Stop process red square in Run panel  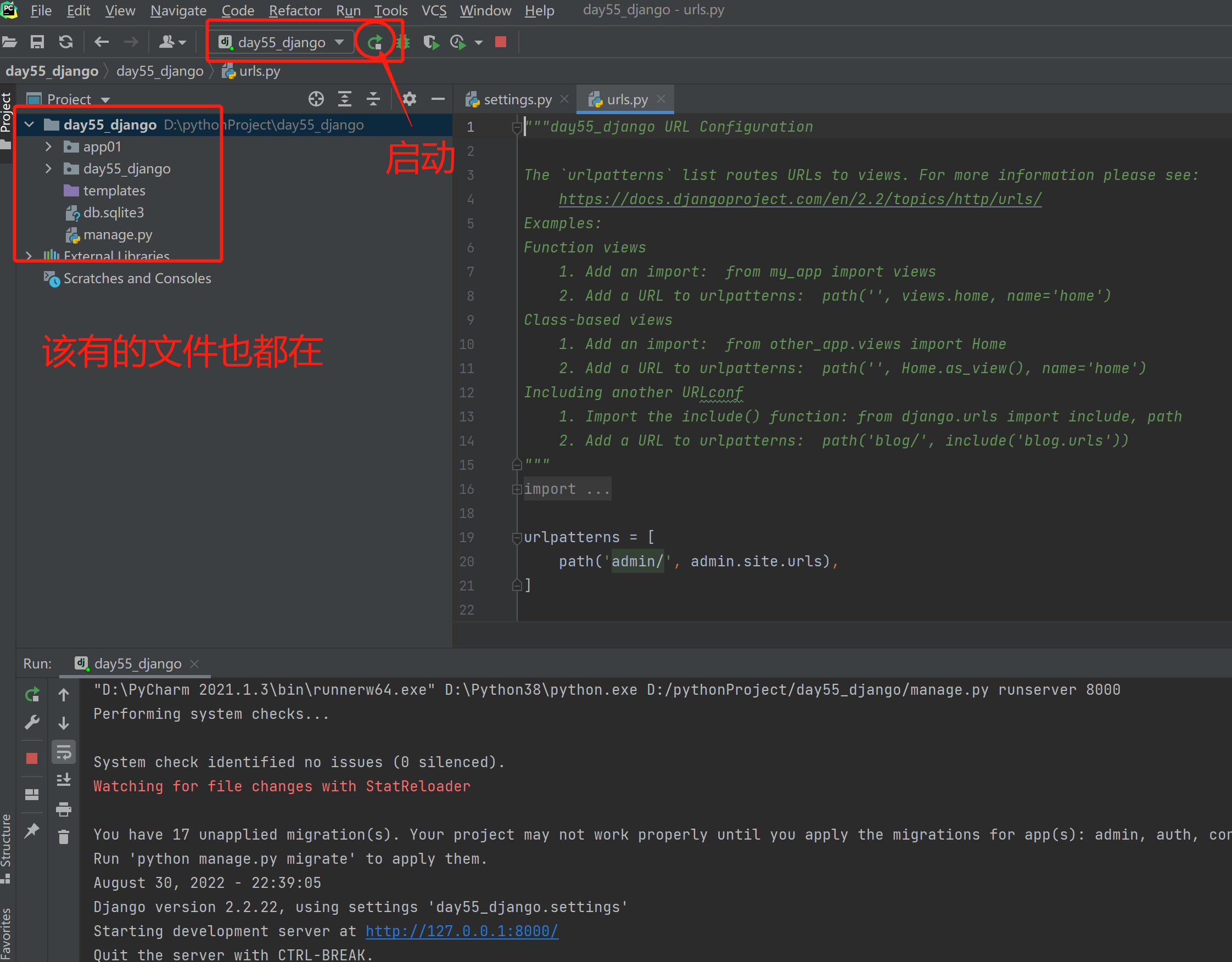pos(32,758)
